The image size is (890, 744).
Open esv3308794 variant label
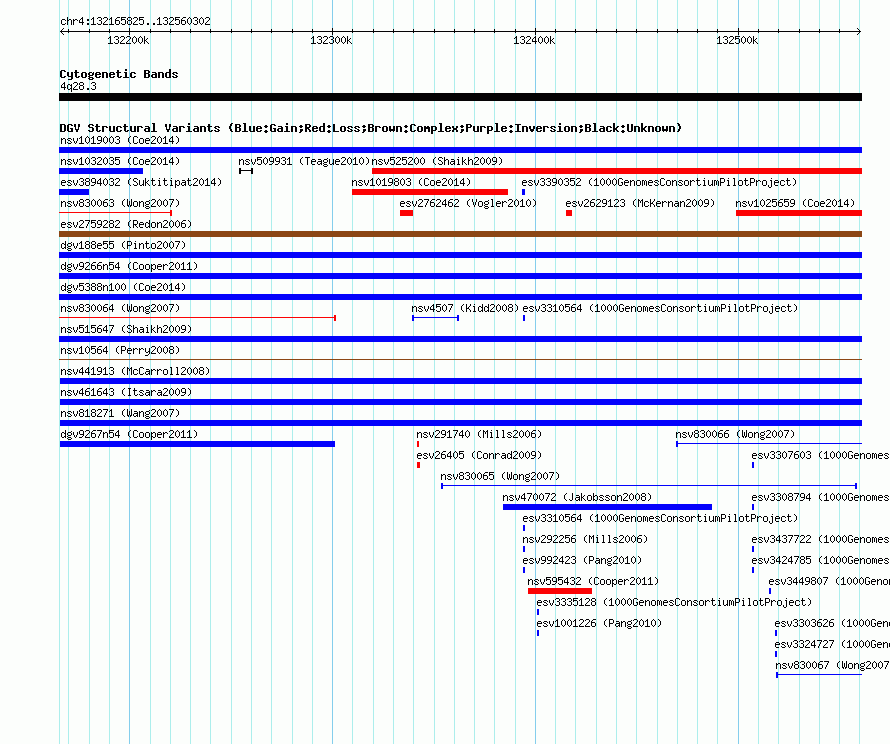(x=820, y=497)
